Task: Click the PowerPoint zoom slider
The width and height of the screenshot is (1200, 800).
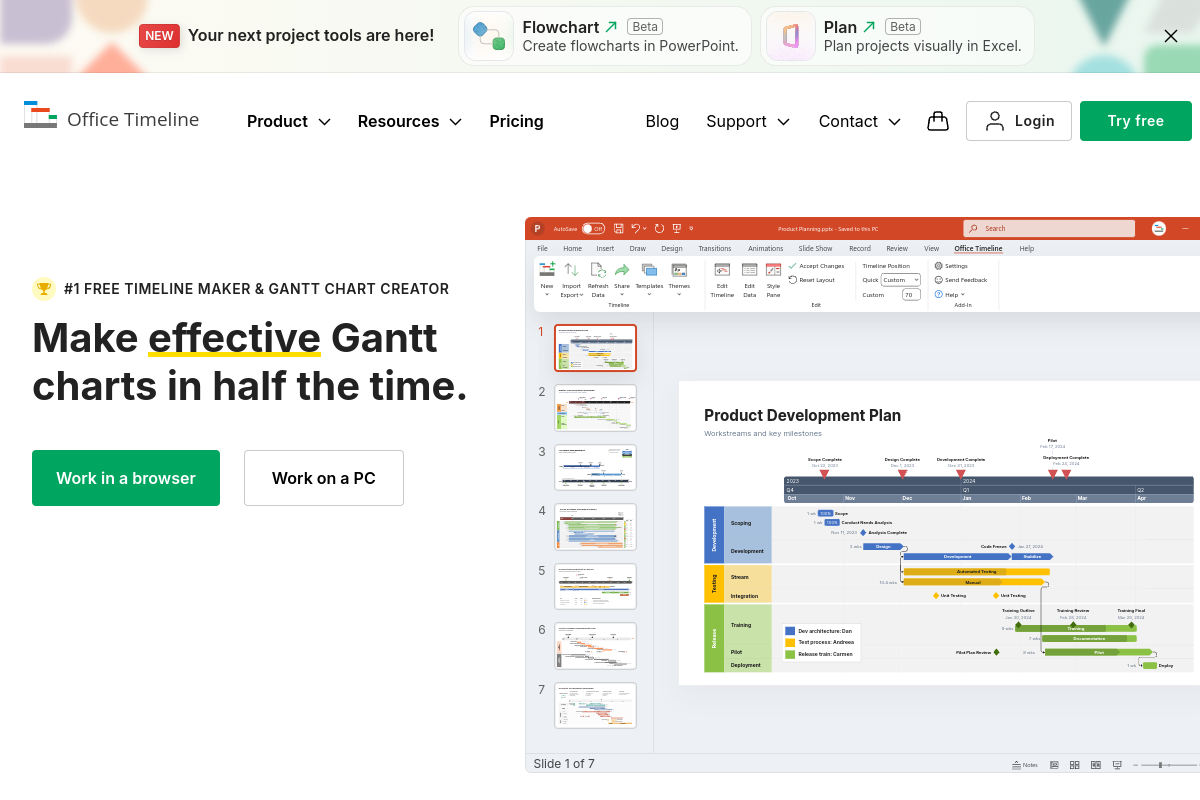Action: click(x=1167, y=765)
